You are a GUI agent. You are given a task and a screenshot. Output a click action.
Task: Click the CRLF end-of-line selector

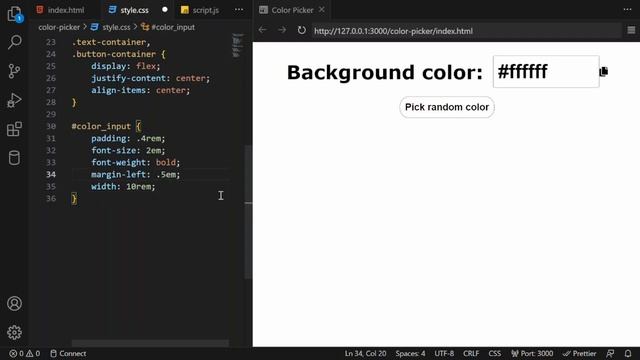tap(471, 353)
